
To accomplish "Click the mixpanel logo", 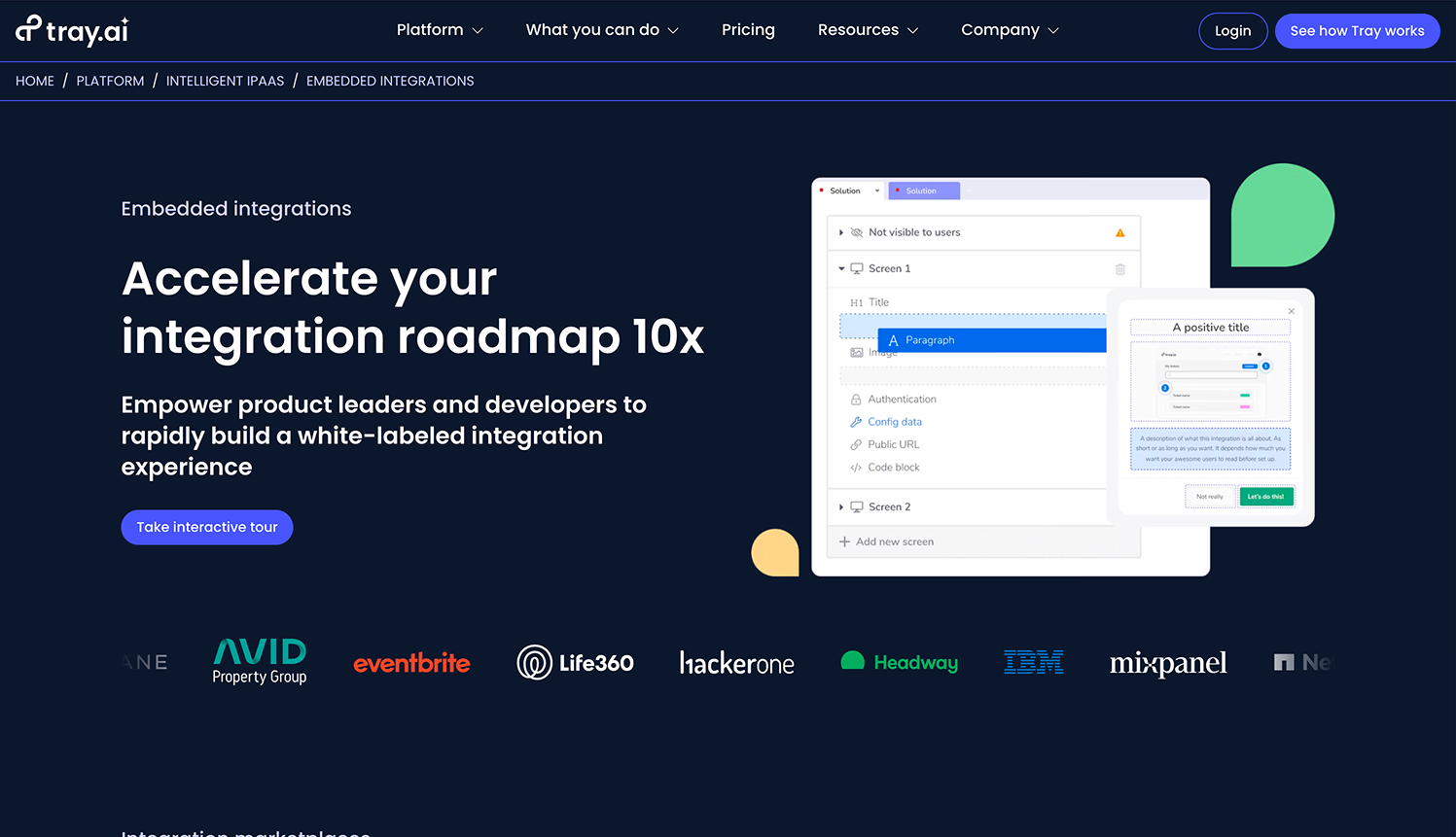I will tap(1168, 663).
